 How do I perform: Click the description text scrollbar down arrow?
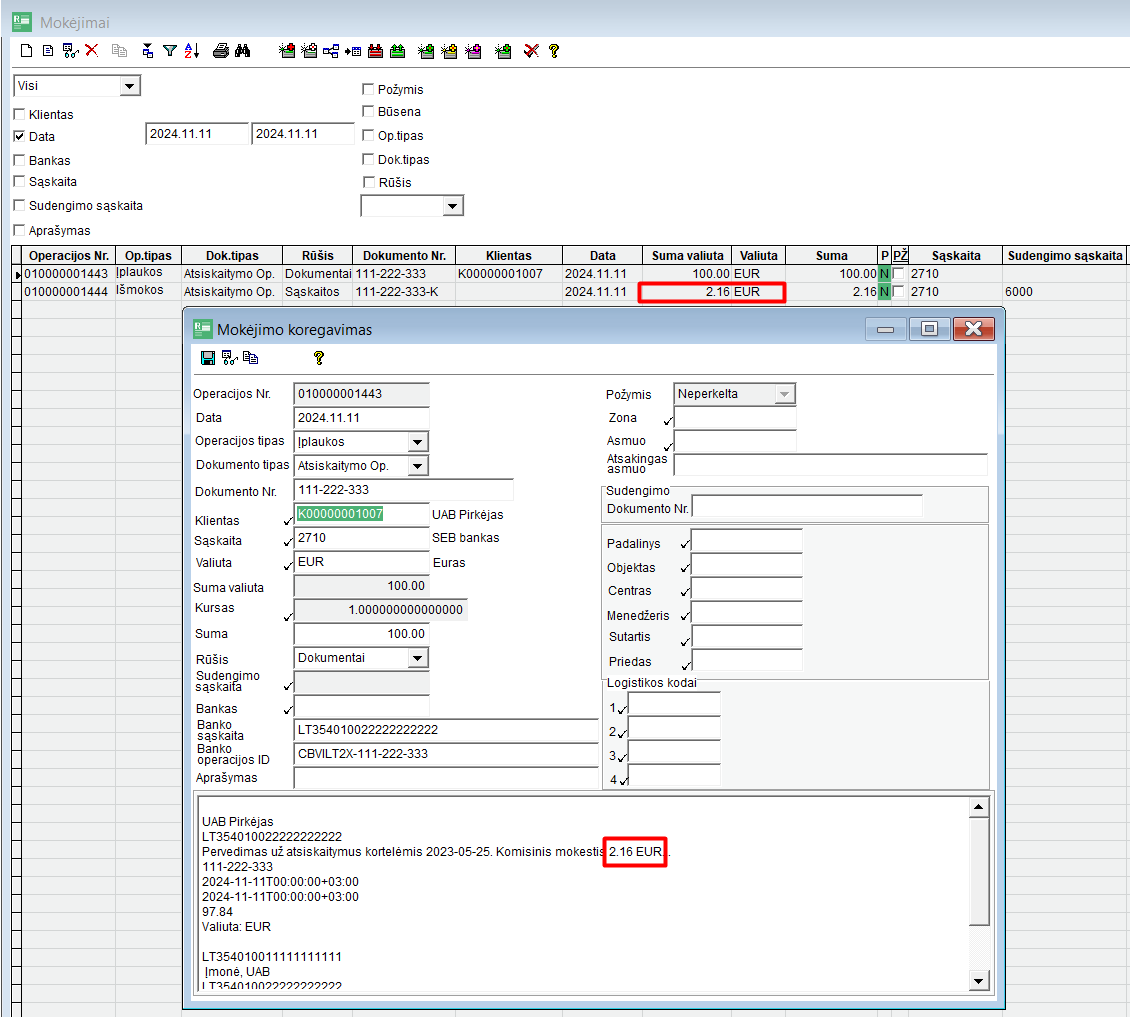point(980,982)
